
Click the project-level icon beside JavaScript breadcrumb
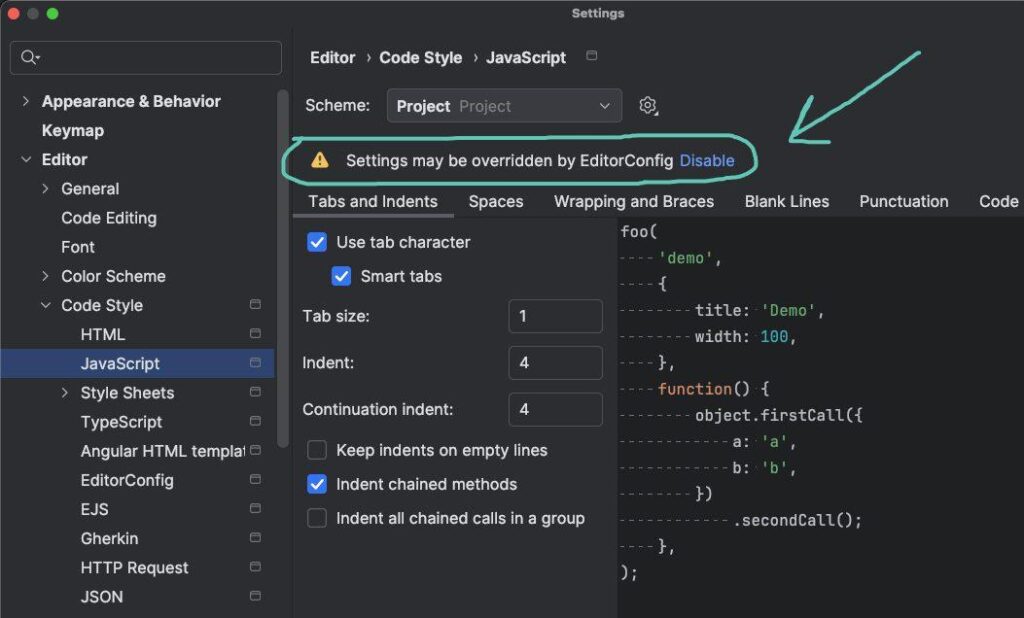tap(592, 57)
